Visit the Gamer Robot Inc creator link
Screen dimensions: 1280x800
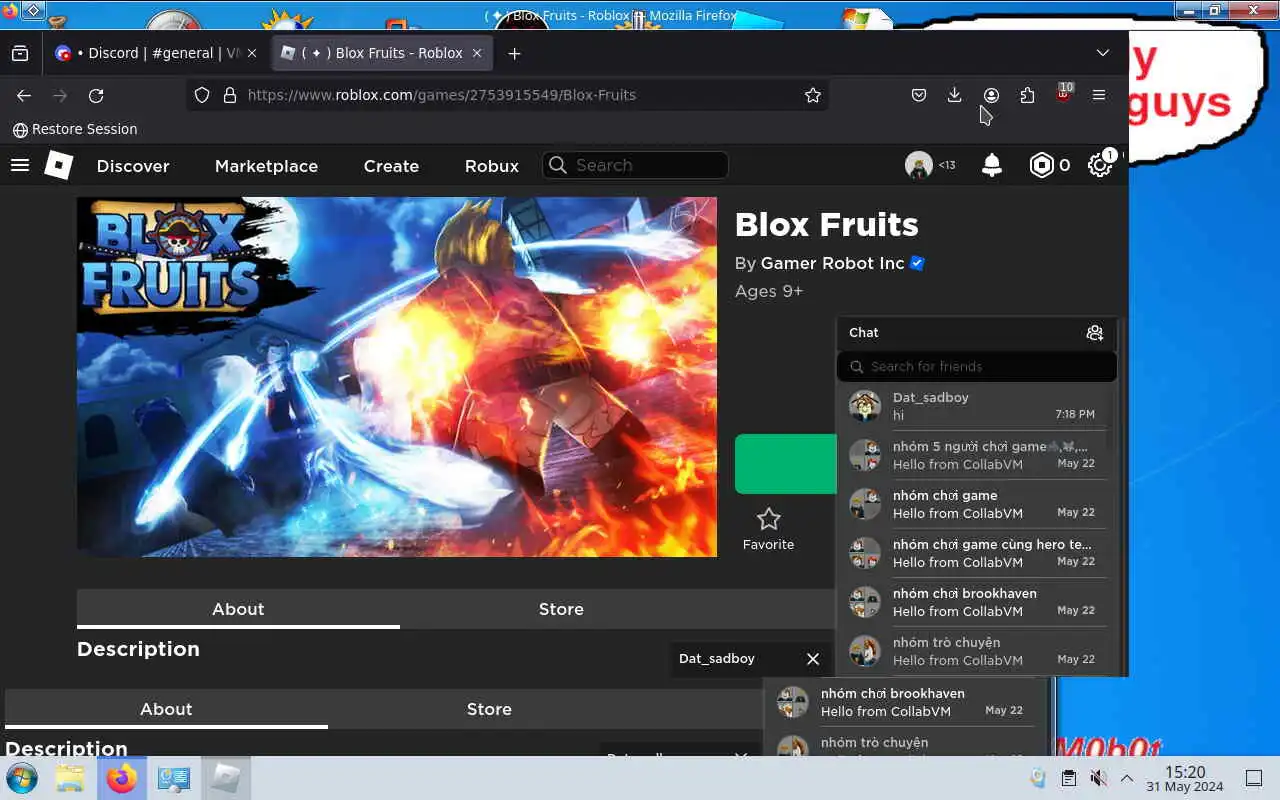pyautogui.click(x=832, y=263)
